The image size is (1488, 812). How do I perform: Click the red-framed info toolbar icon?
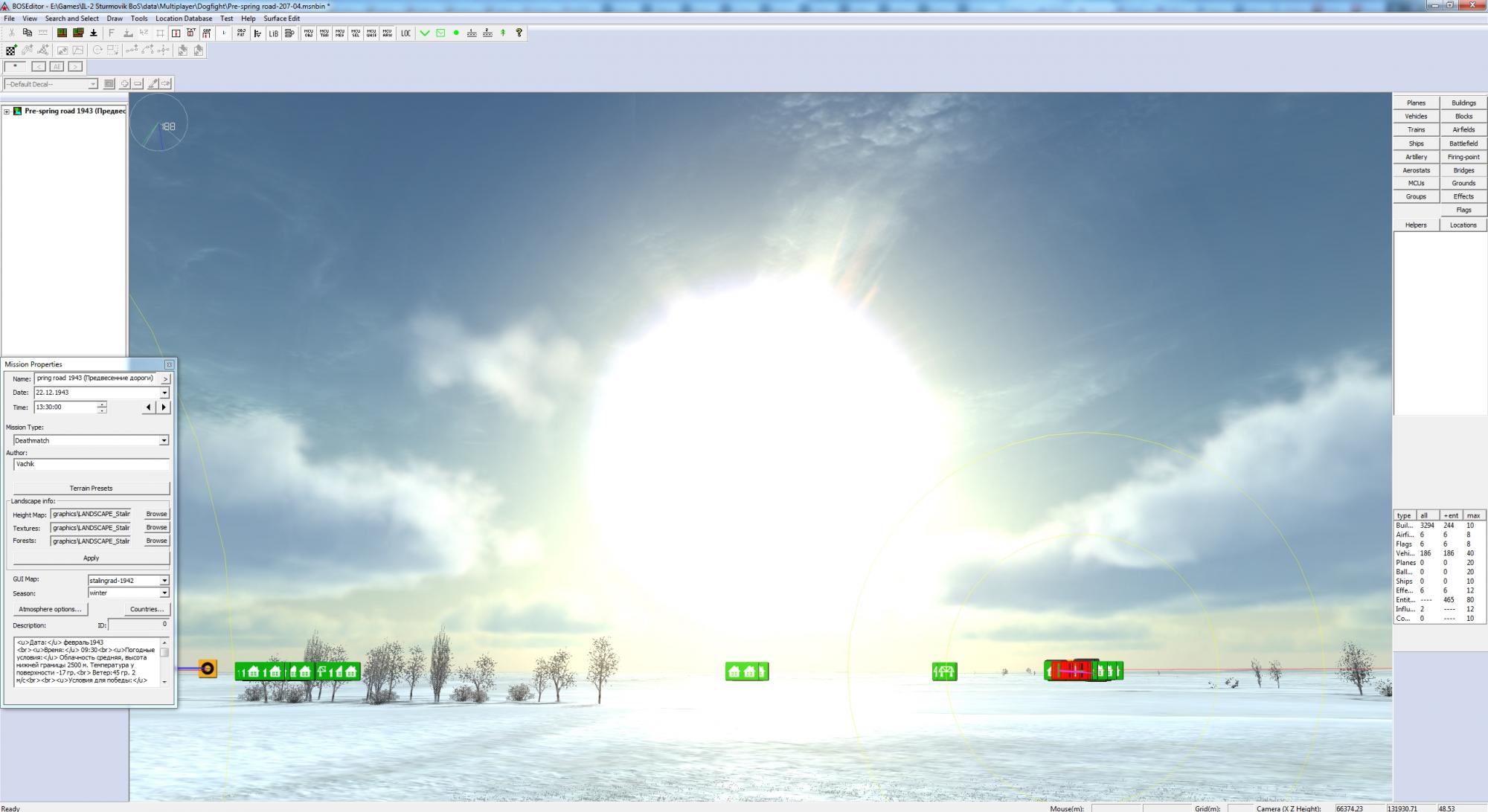[176, 33]
